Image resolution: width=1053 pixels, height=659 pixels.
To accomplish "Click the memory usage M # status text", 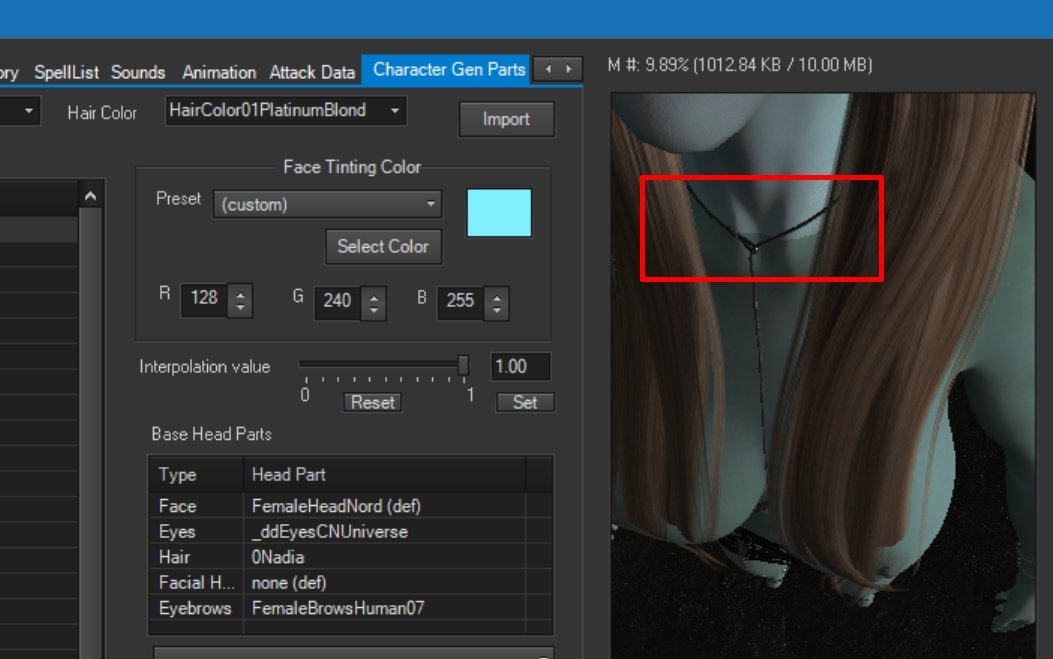I will [x=740, y=65].
